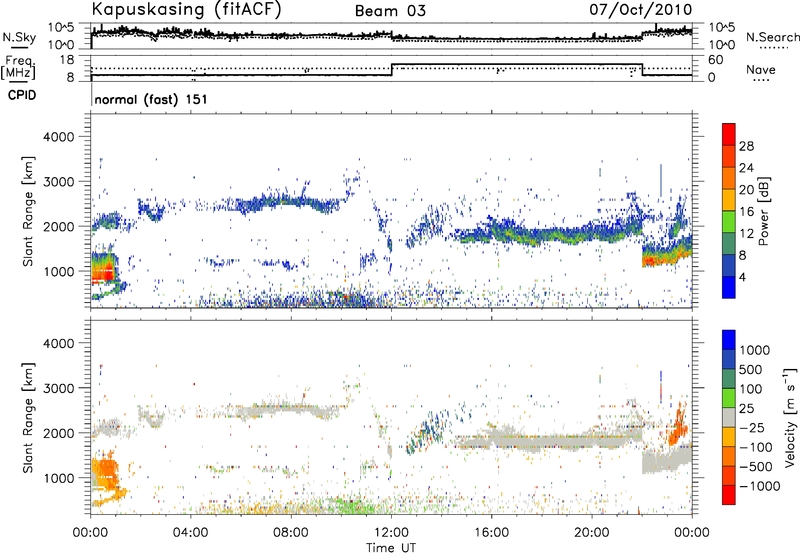Click the '4000' tick on velocity panel axis
The image size is (800, 554).
point(58,343)
